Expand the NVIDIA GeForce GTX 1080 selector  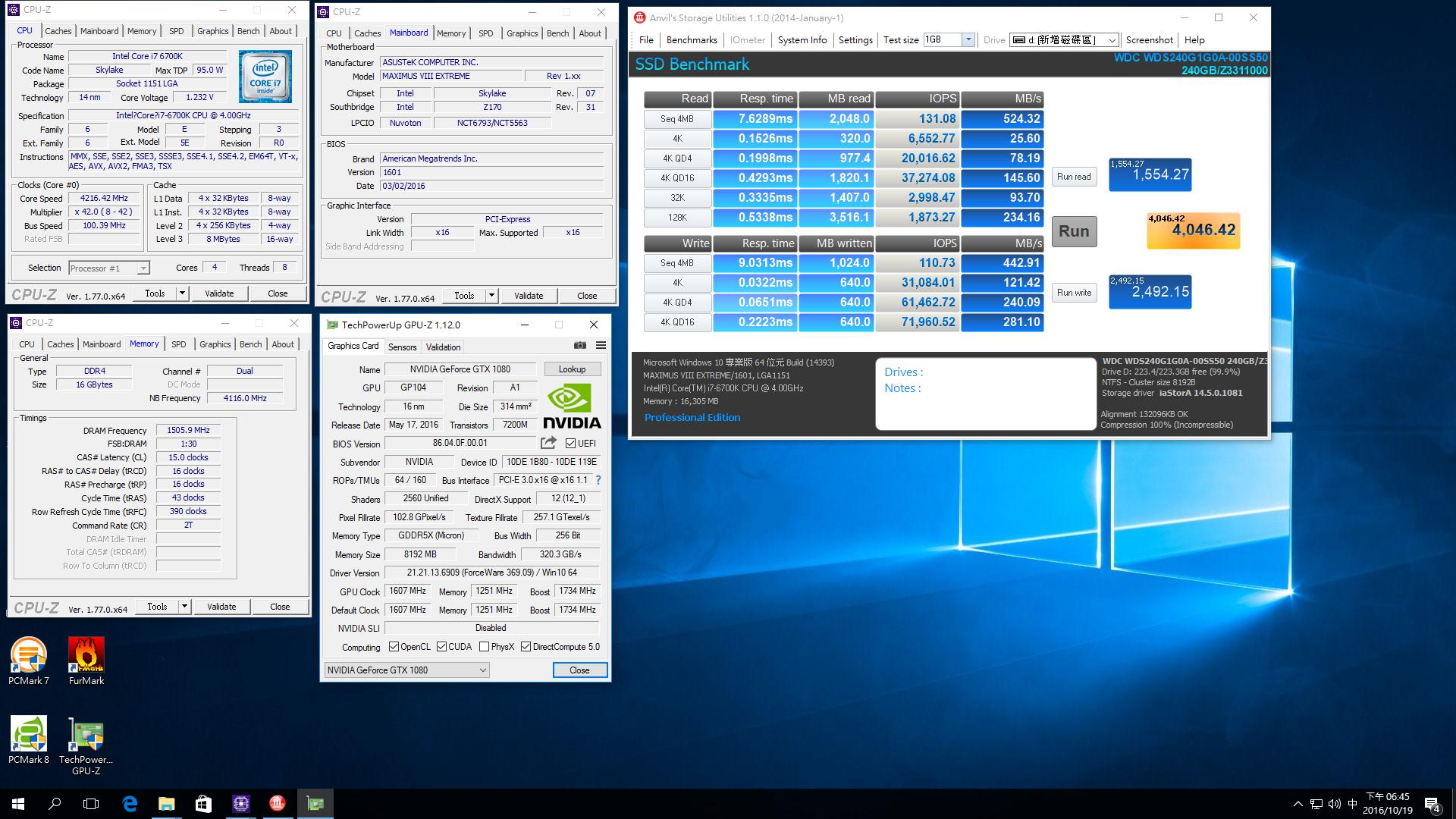[x=482, y=670]
